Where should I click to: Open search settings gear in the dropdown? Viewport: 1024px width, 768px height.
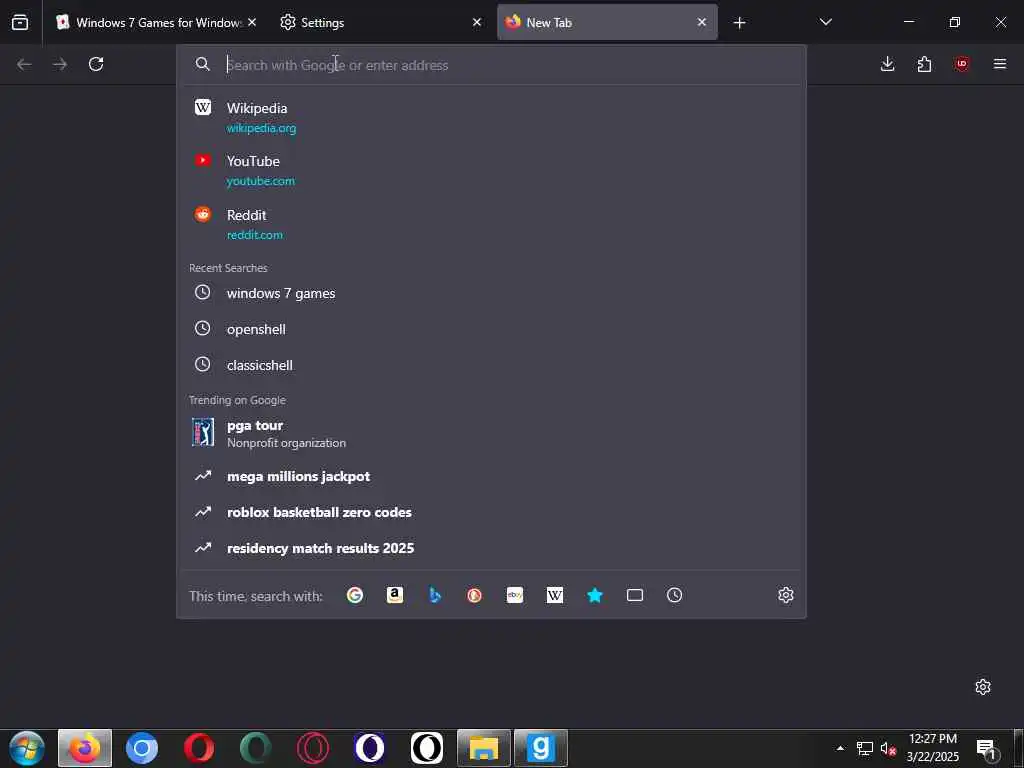tap(786, 595)
